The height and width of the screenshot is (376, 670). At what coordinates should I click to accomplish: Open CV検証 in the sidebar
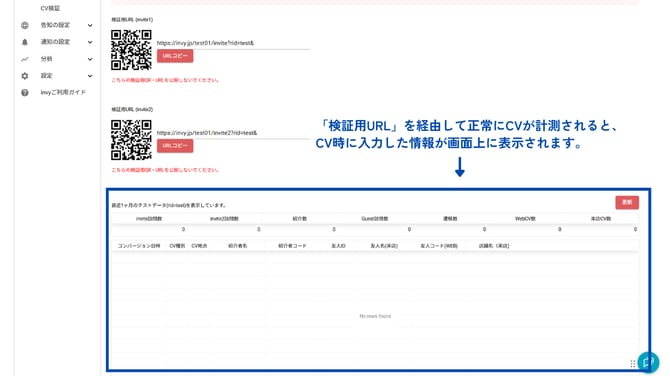pyautogui.click(x=50, y=8)
